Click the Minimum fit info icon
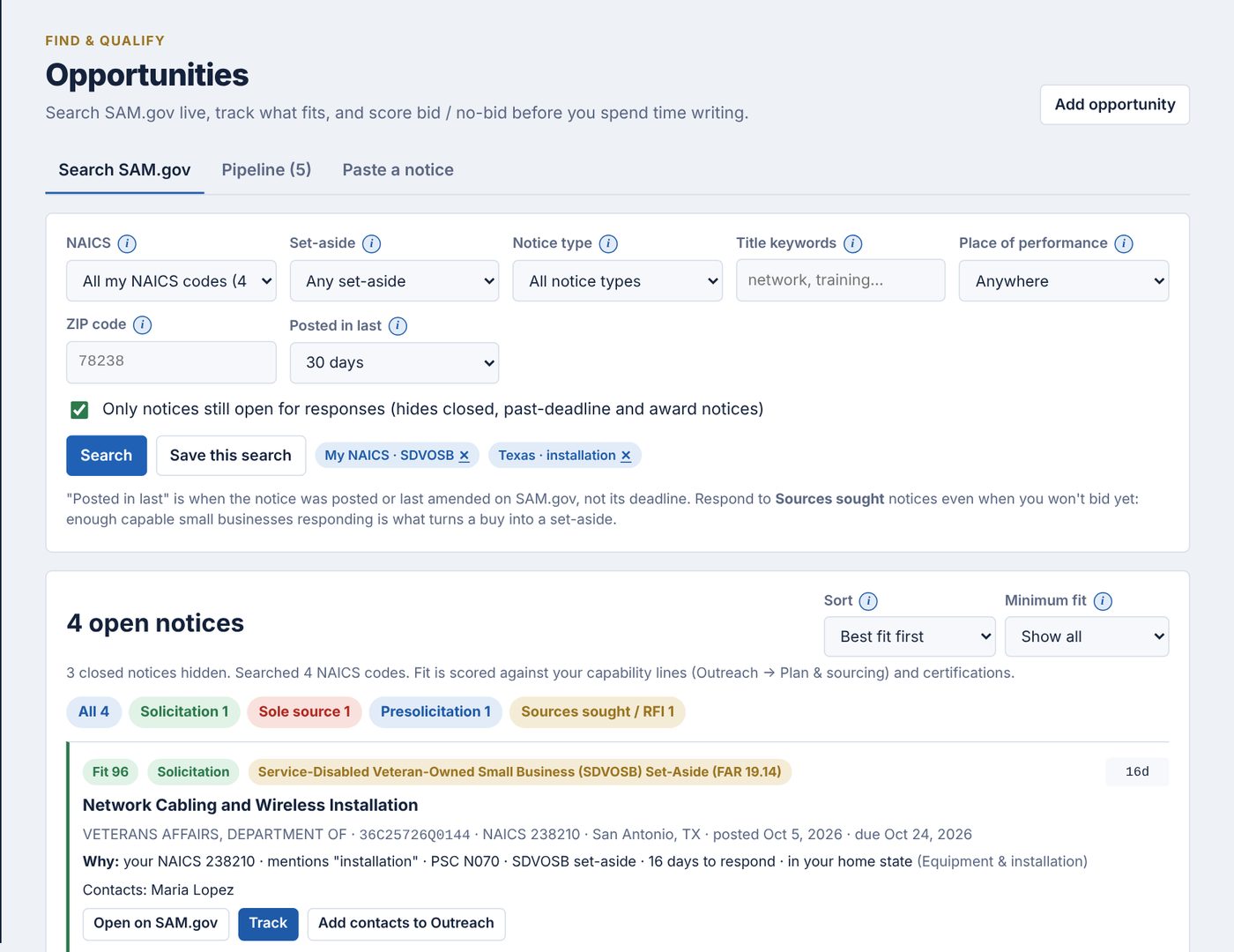Screen dimensions: 1234x952 (1103, 601)
